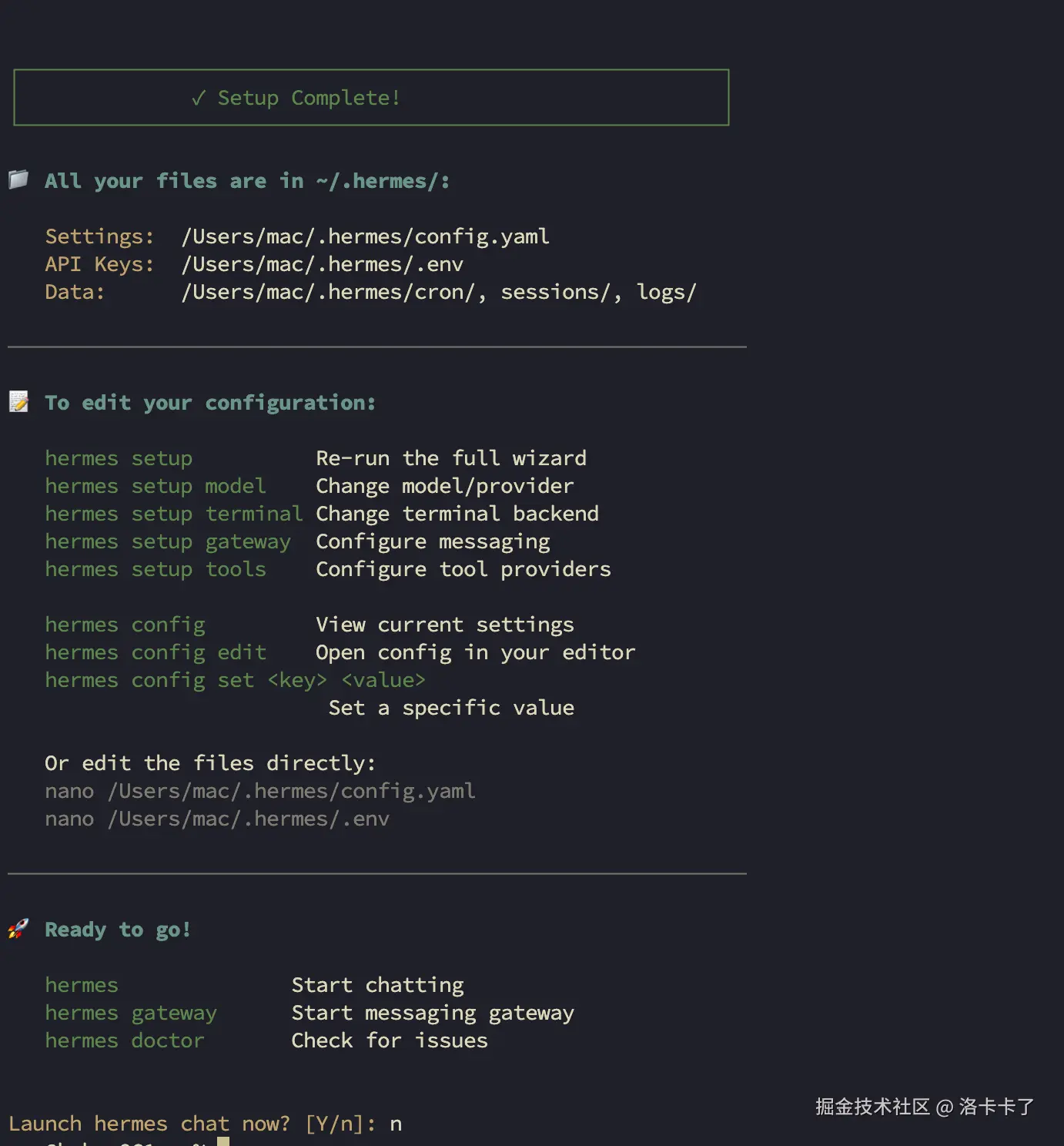Click the 'hermes setup tools' command

[x=156, y=569]
